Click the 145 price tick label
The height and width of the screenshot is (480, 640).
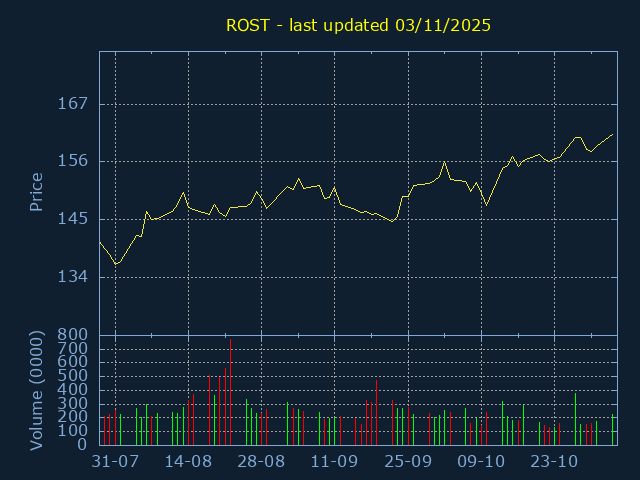point(73,219)
